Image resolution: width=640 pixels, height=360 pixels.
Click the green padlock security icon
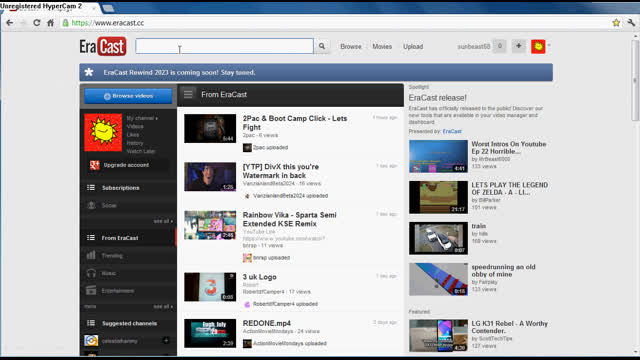[x=65, y=23]
